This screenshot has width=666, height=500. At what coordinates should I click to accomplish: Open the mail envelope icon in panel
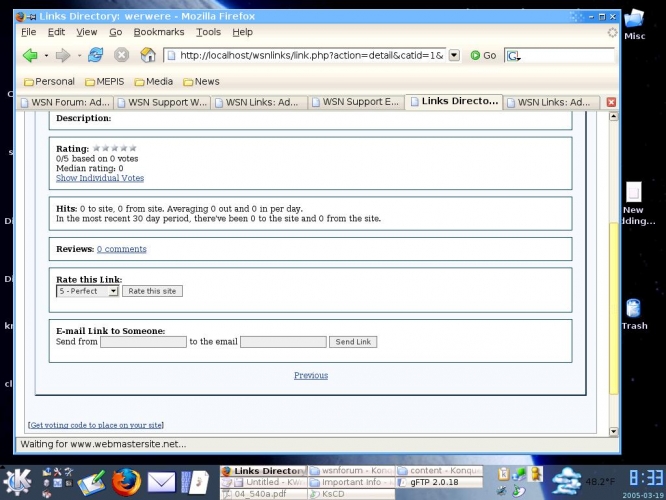(161, 482)
